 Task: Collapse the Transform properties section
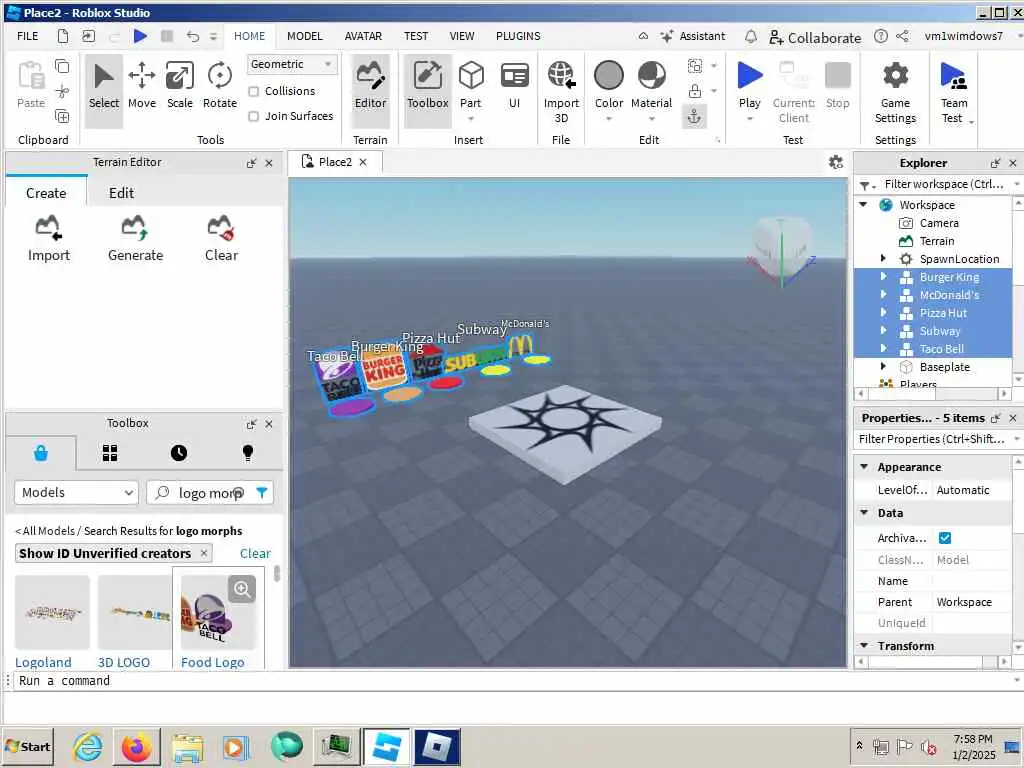point(864,645)
